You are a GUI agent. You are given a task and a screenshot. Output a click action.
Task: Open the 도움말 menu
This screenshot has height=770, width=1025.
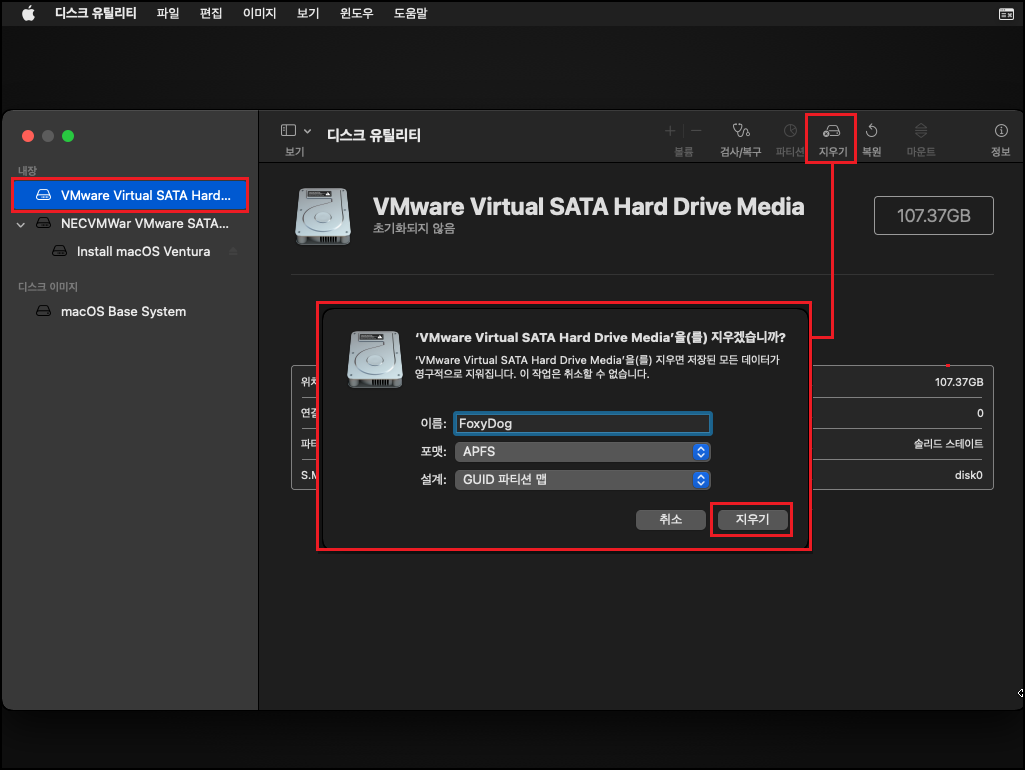[410, 13]
